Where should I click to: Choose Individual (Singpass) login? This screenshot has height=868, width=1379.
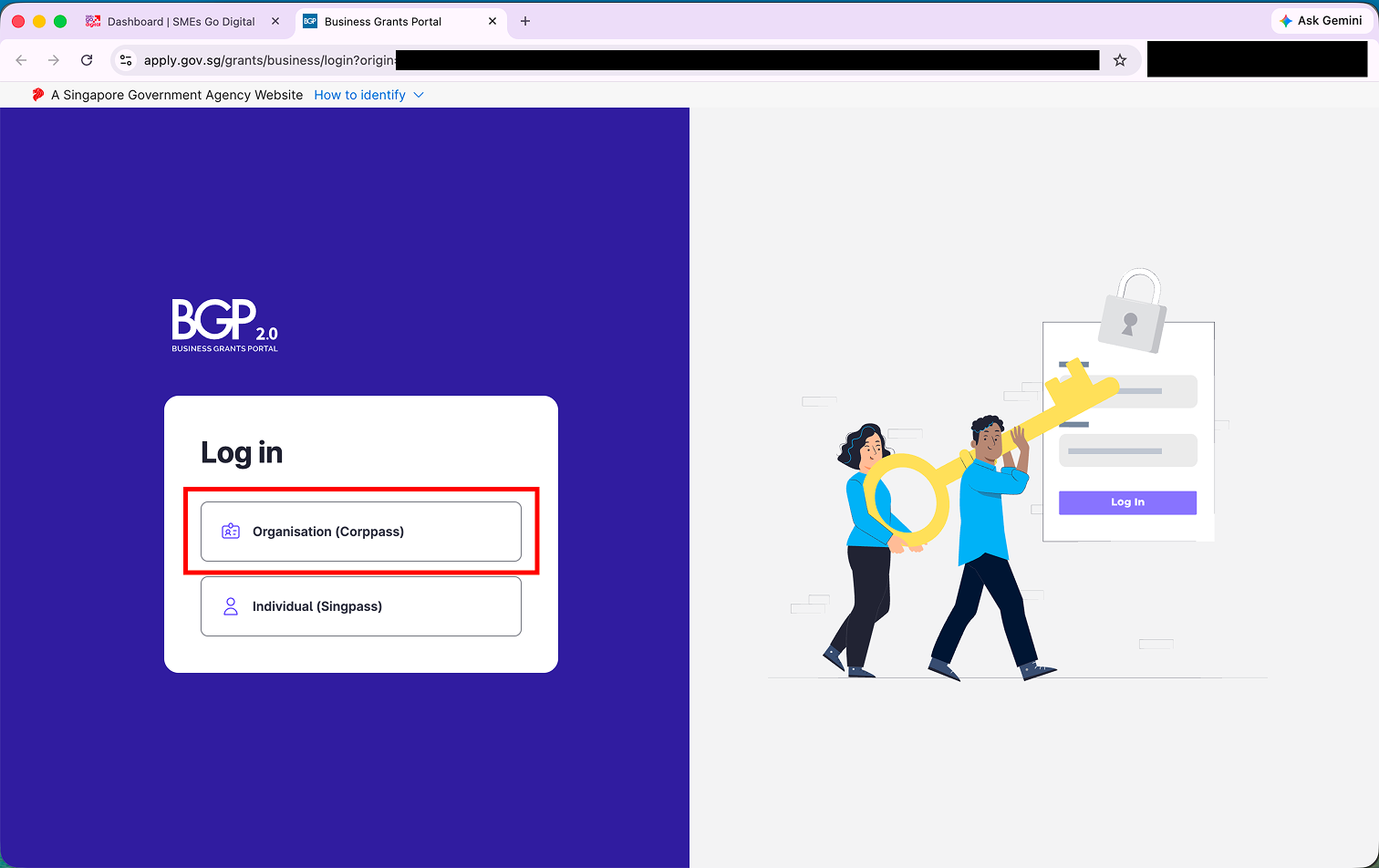pos(361,606)
